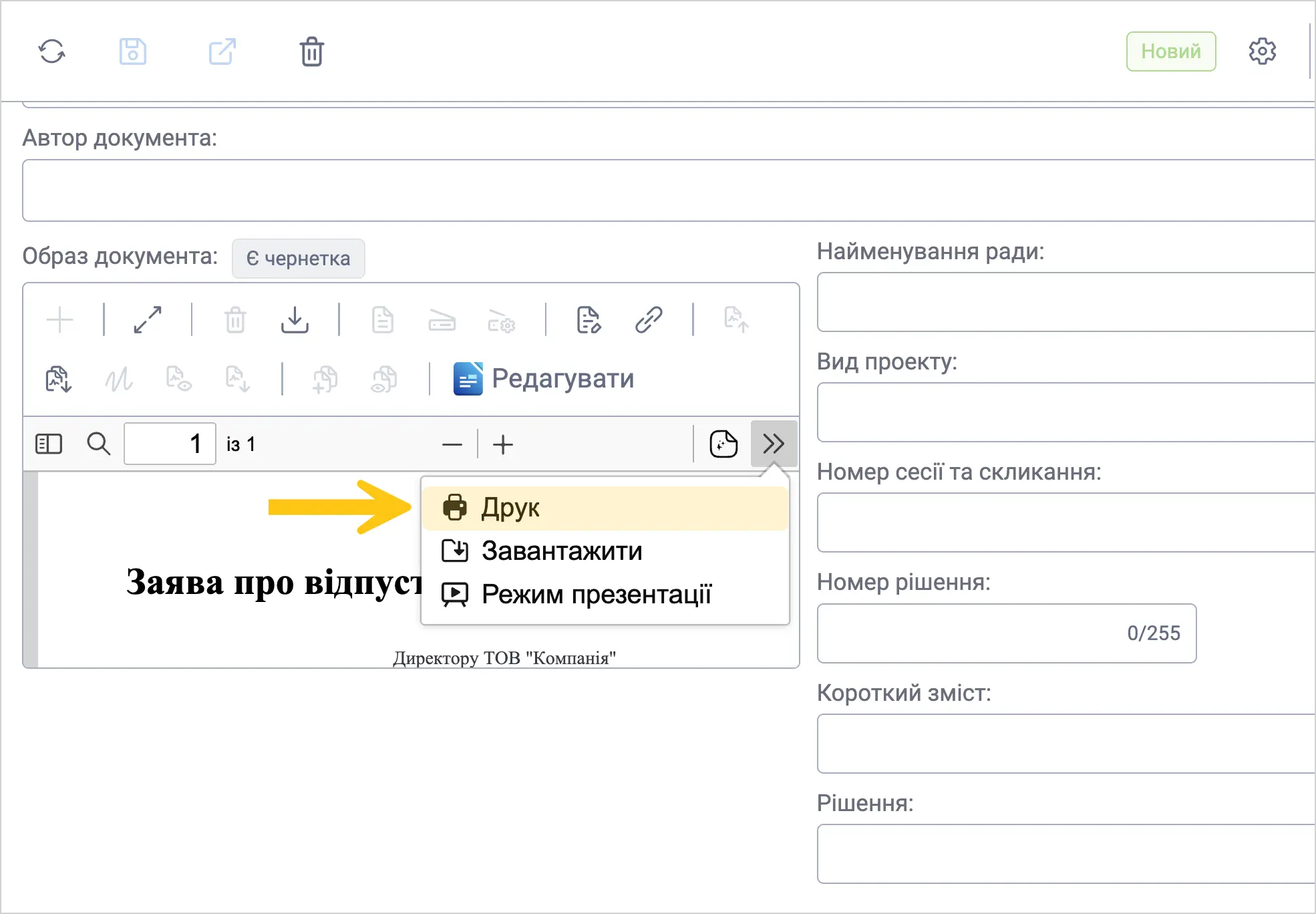Select Режим презентації menu entry

[x=605, y=594]
